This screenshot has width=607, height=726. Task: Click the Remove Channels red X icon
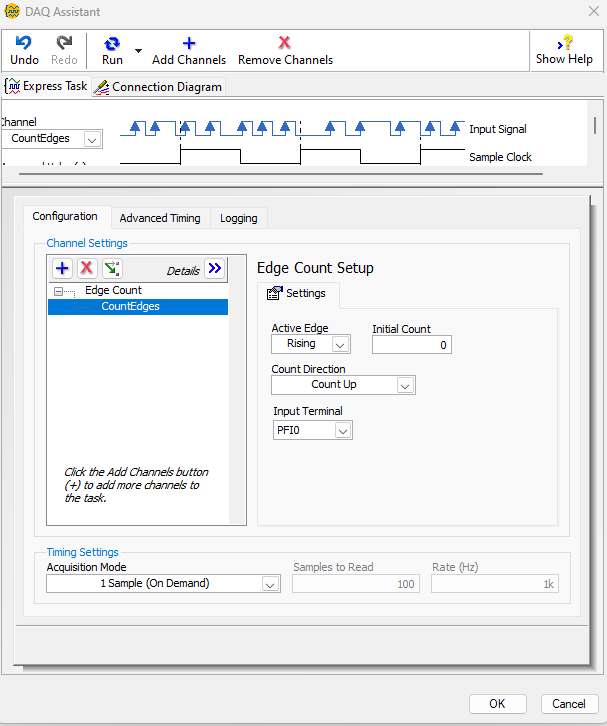[285, 43]
